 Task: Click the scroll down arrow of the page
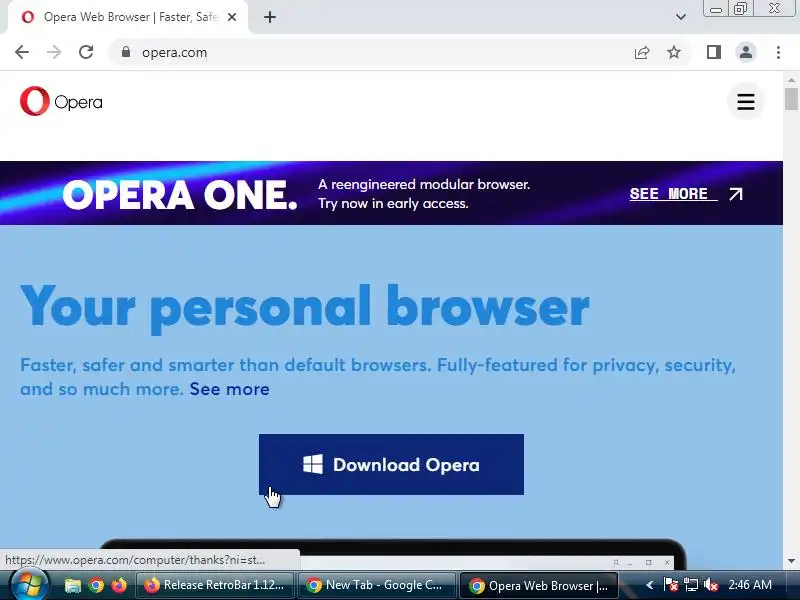pos(791,561)
